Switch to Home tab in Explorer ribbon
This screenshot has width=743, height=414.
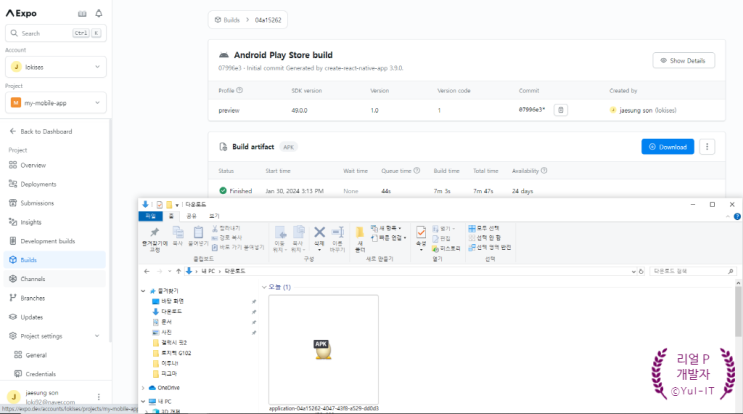point(171,216)
